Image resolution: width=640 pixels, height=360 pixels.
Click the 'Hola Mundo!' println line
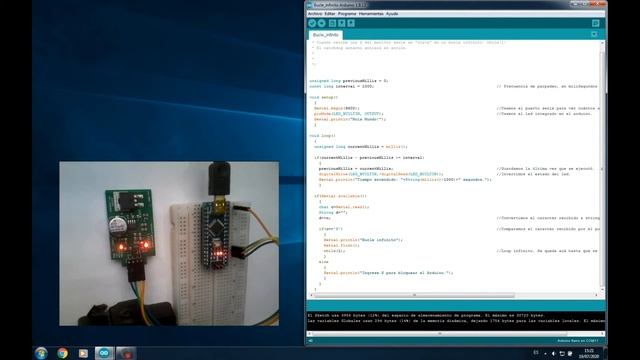(350, 120)
